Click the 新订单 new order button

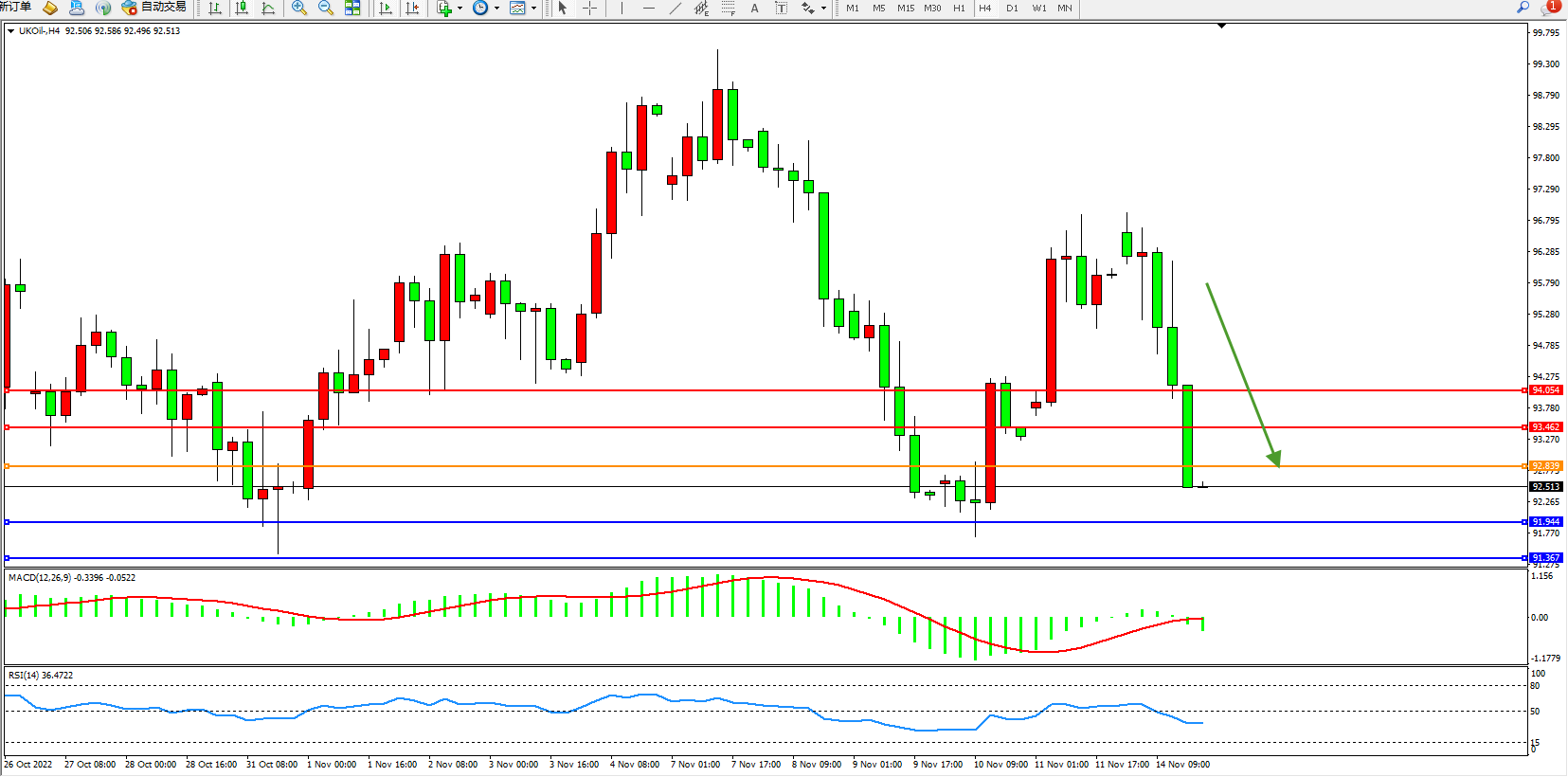coord(16,8)
